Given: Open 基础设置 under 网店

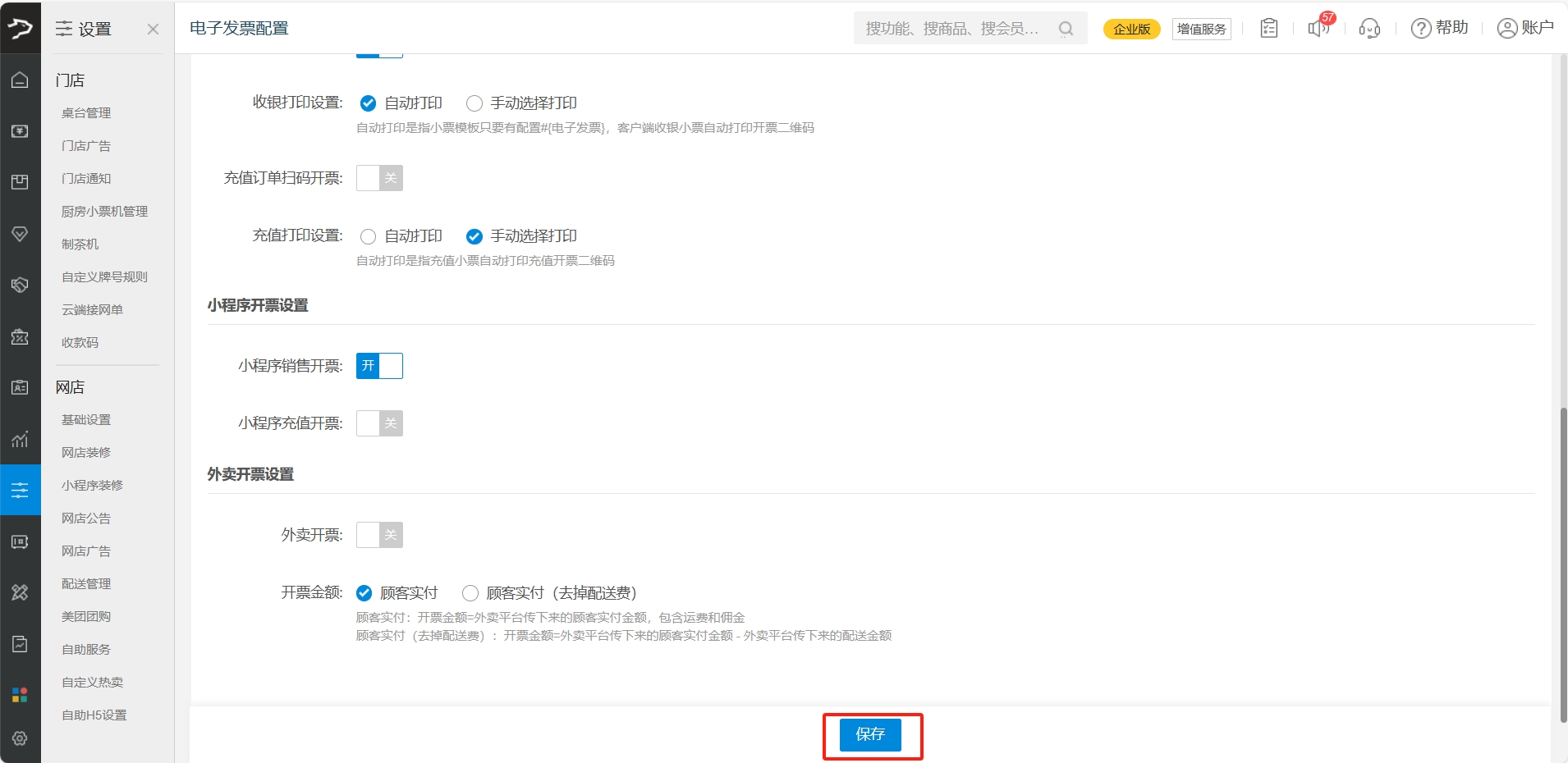Looking at the screenshot, I should (x=86, y=420).
